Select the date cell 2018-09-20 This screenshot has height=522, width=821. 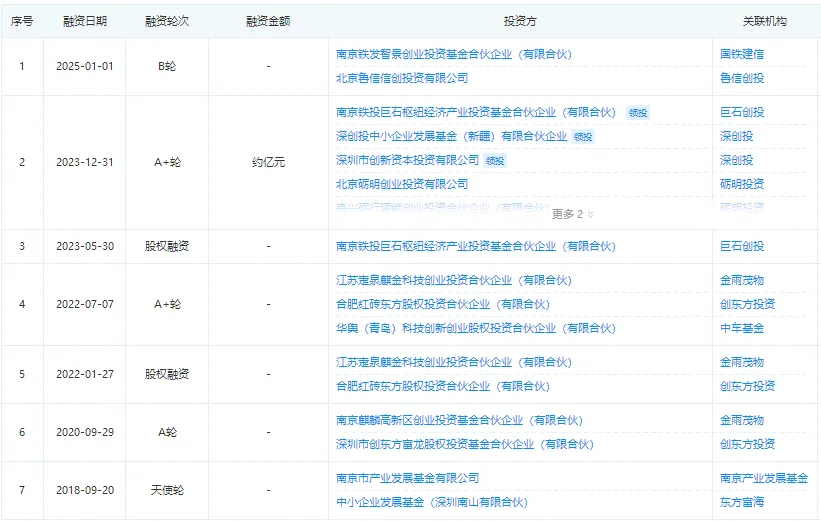point(85,490)
